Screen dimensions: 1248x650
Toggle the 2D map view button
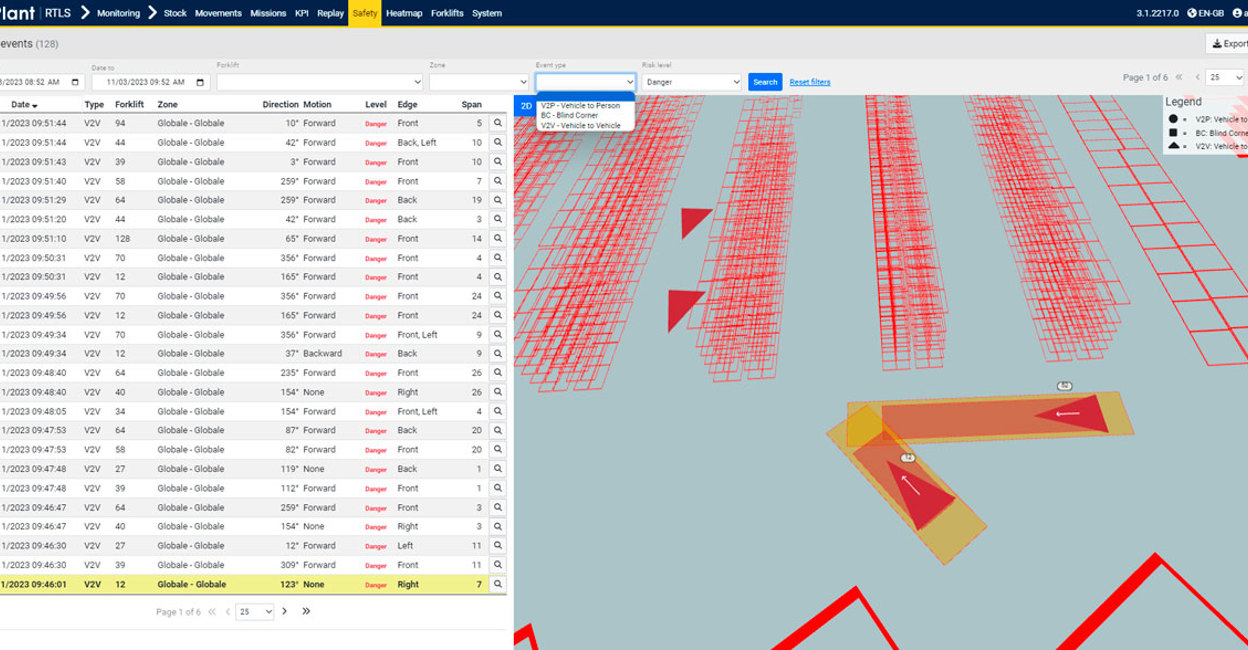[x=526, y=106]
